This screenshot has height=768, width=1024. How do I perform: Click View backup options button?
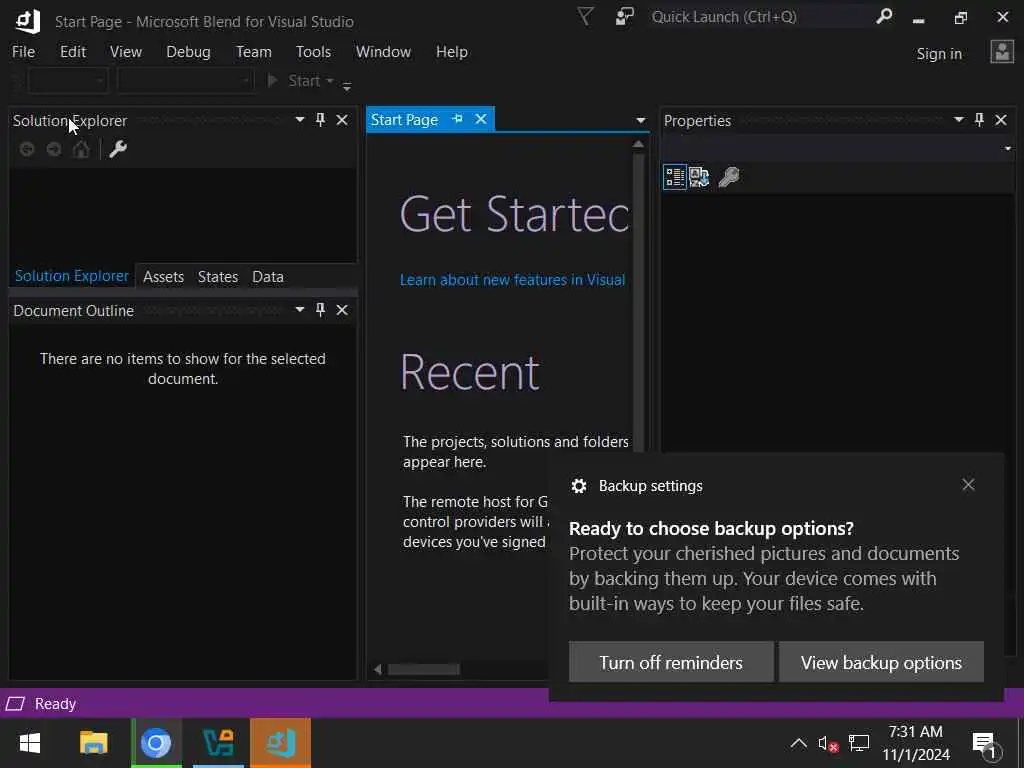881,662
